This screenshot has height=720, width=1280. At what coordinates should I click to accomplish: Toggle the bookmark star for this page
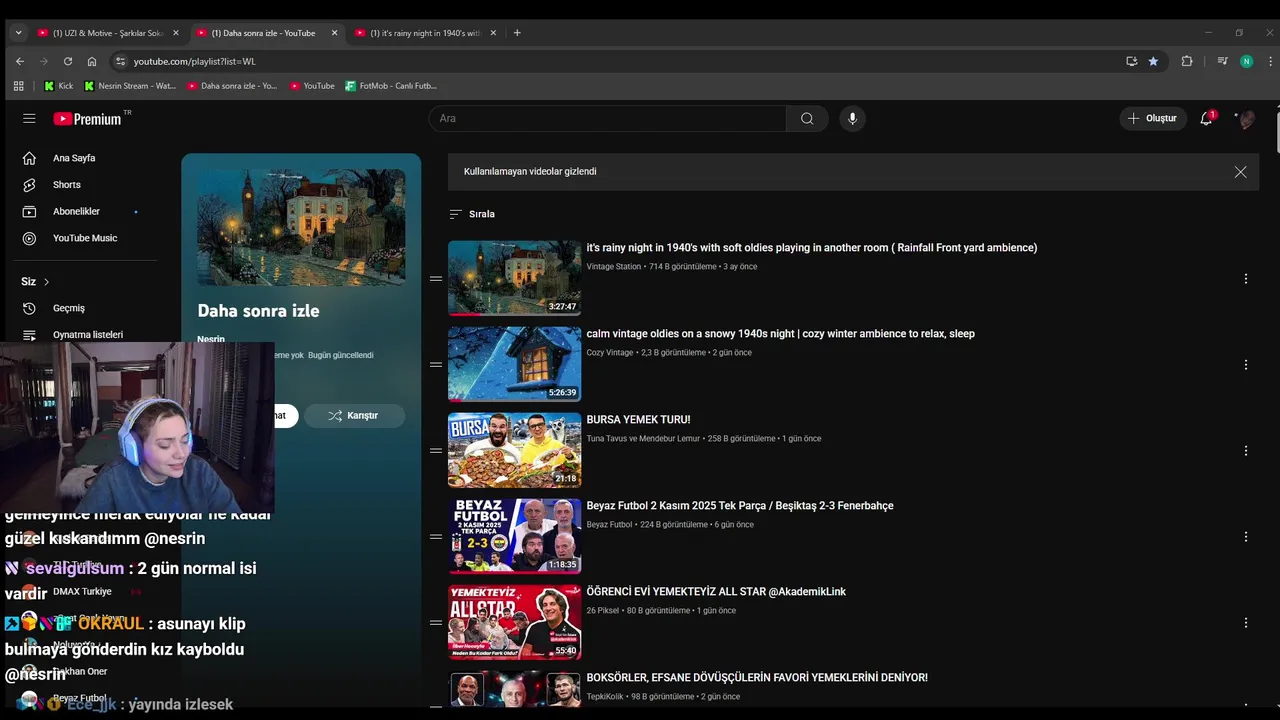pyautogui.click(x=1153, y=61)
